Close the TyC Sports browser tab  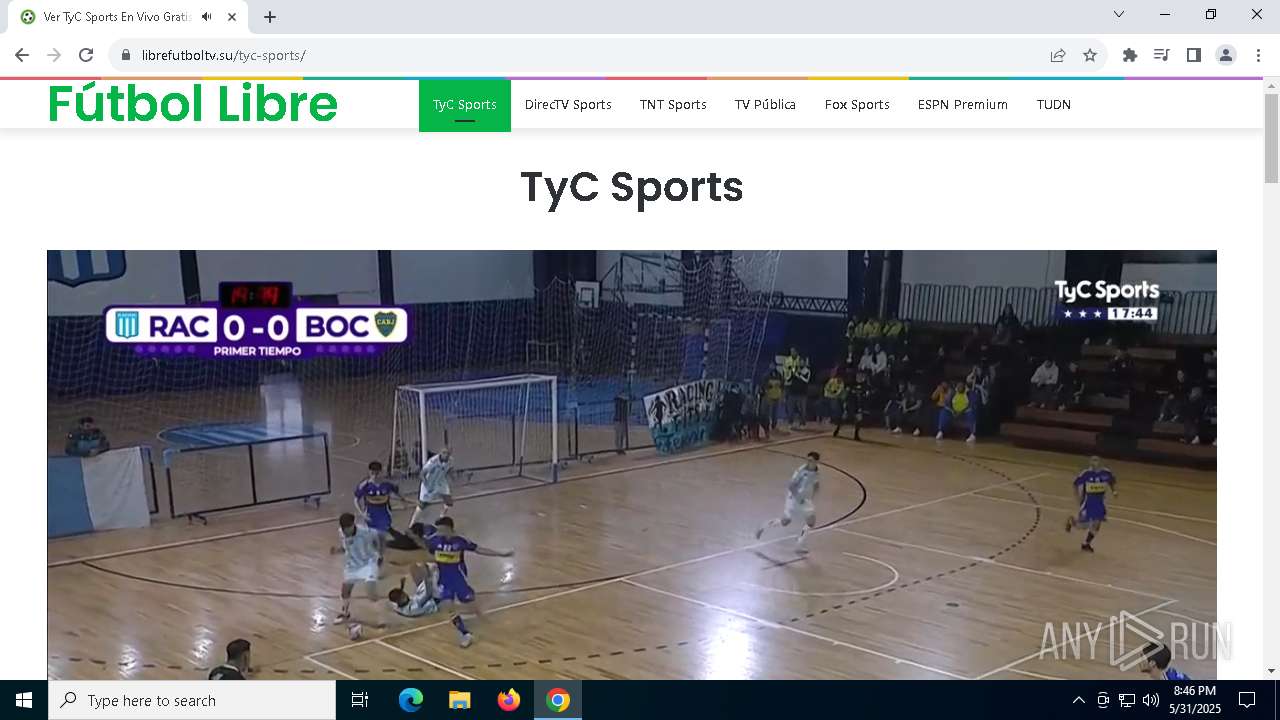click(232, 17)
